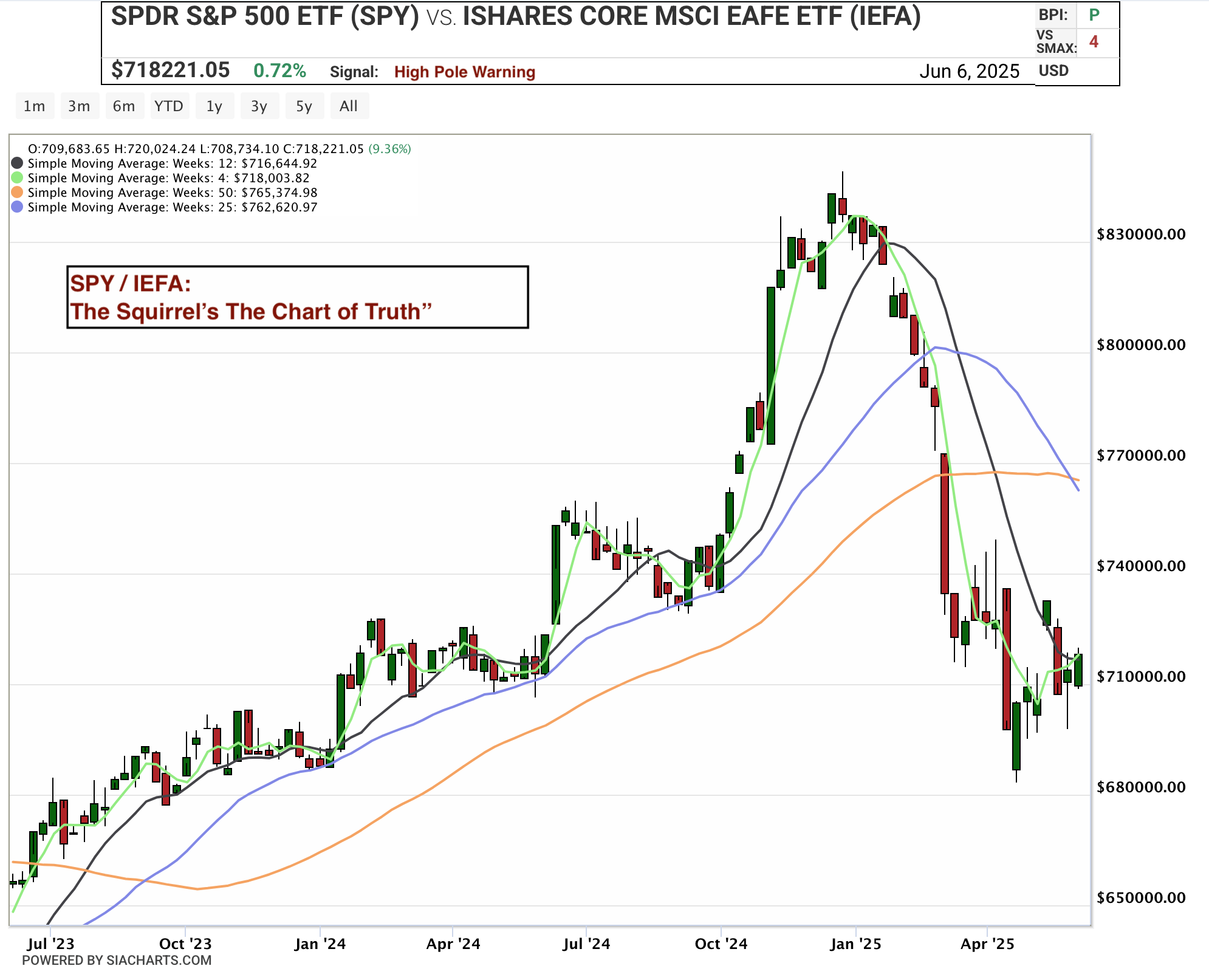Open the POWERED BY SIACHARTS.COM link

pyautogui.click(x=117, y=961)
